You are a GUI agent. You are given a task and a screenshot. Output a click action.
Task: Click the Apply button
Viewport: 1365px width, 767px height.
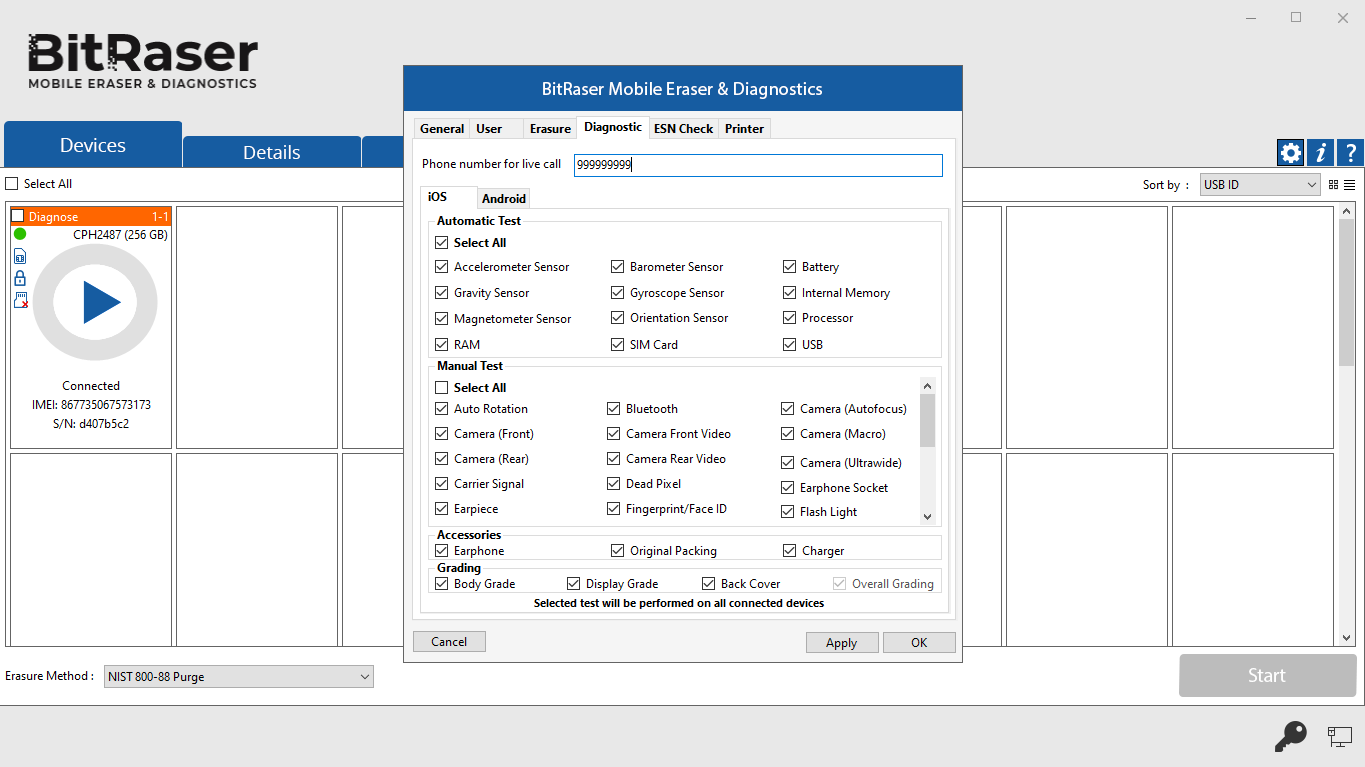point(842,643)
